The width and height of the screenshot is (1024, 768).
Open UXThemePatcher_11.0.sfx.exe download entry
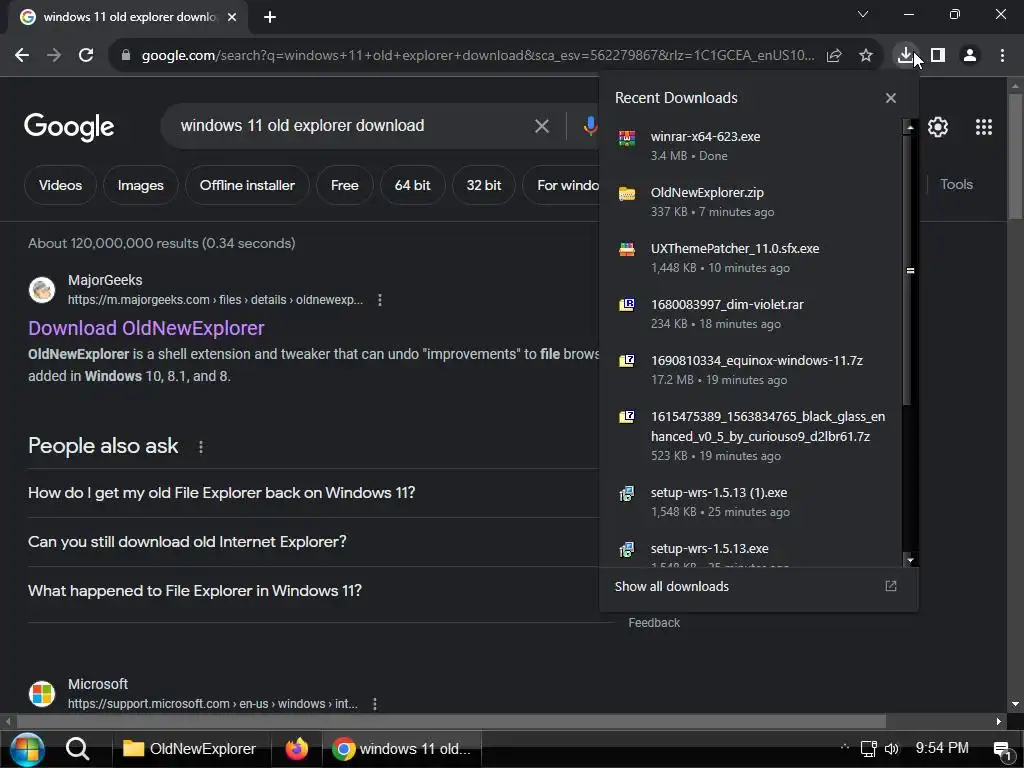pos(751,258)
